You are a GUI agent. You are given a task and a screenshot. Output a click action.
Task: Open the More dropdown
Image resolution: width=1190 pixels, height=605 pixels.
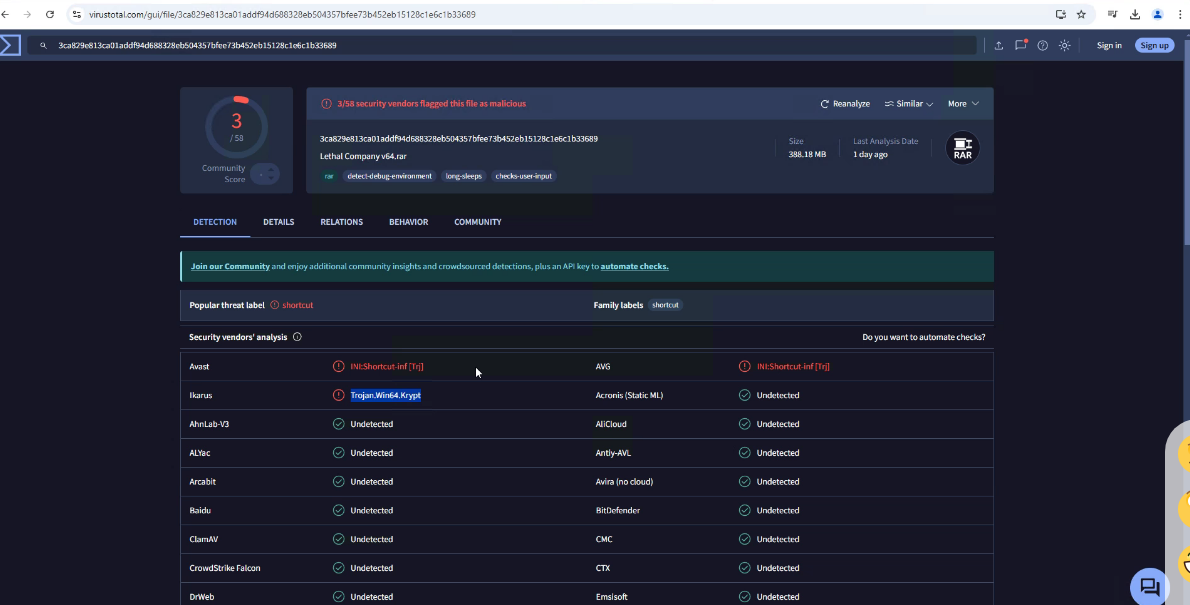point(963,104)
